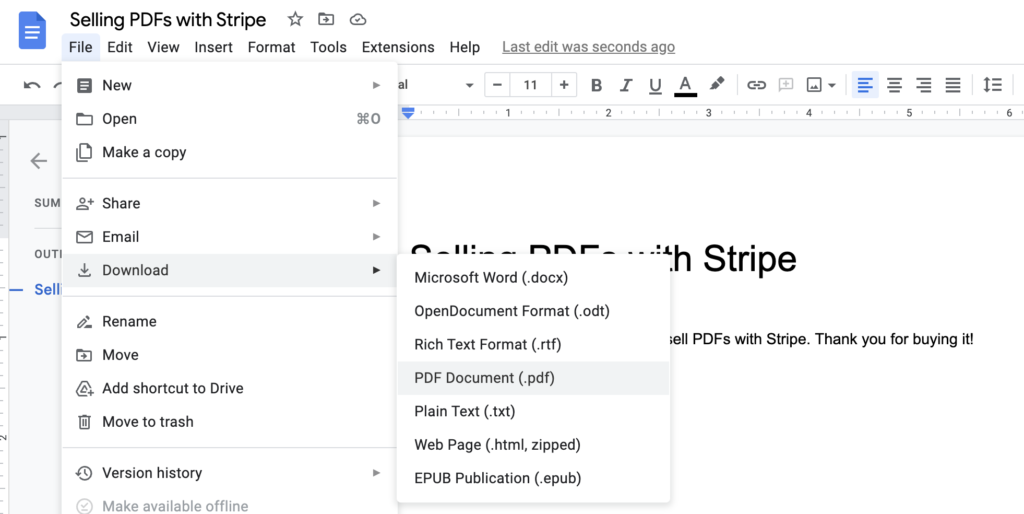Expand the Email submenu

[230, 236]
